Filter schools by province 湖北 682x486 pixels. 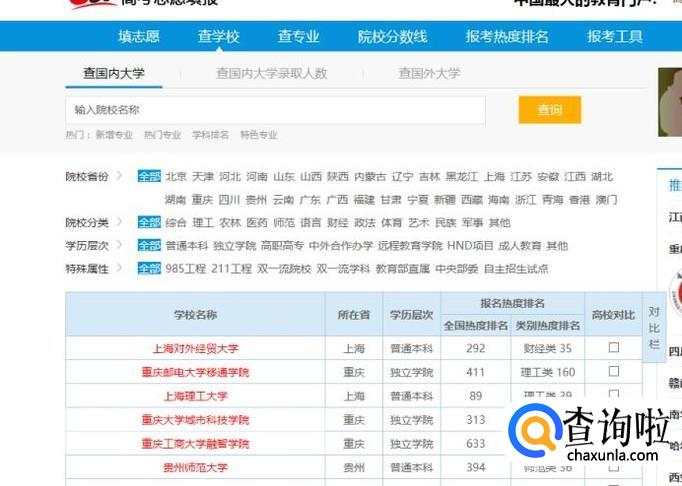602,176
